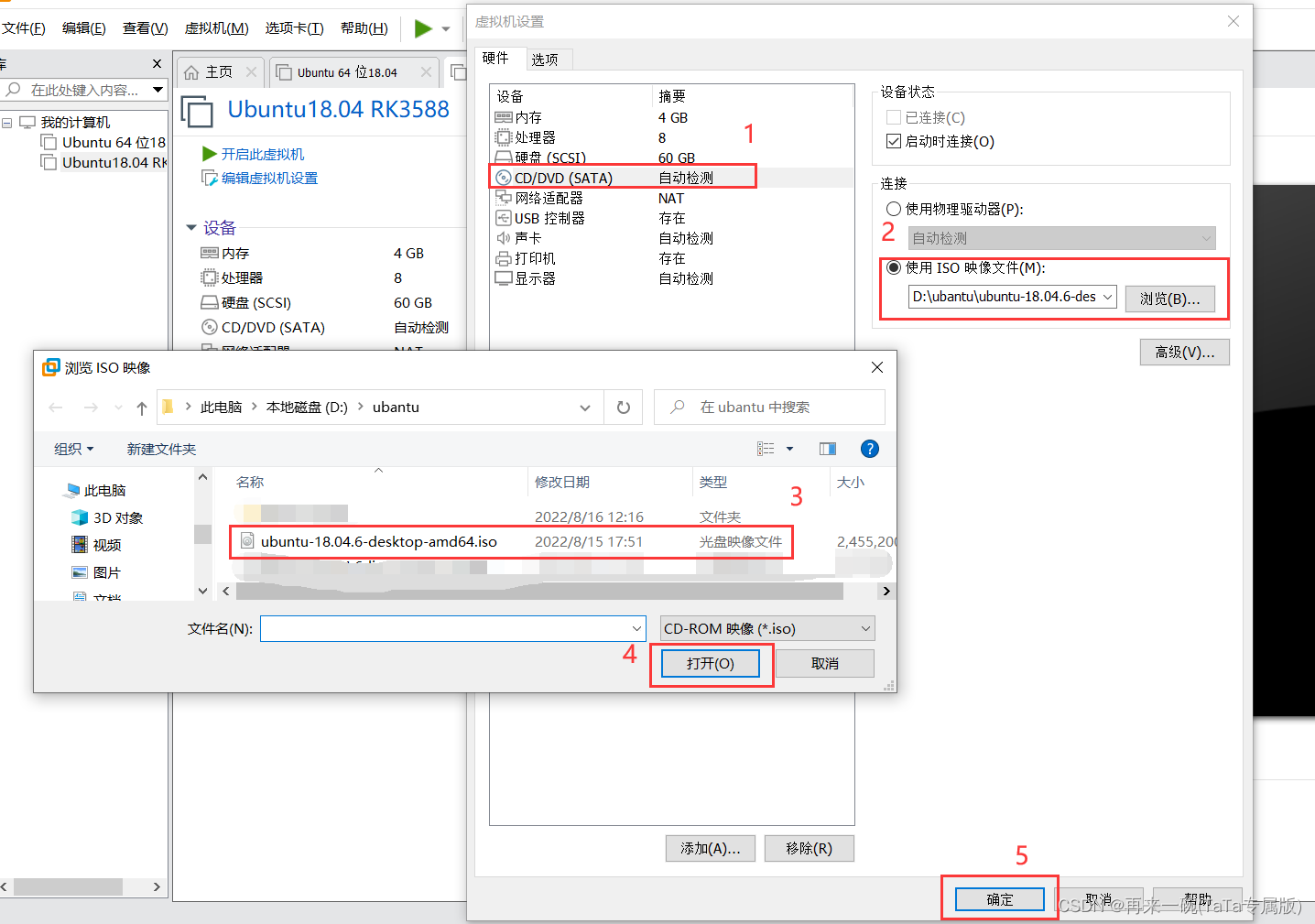Image resolution: width=1315 pixels, height=924 pixels.
Task: Open dropdown arrow next to the Play icon
Action: pos(446,29)
